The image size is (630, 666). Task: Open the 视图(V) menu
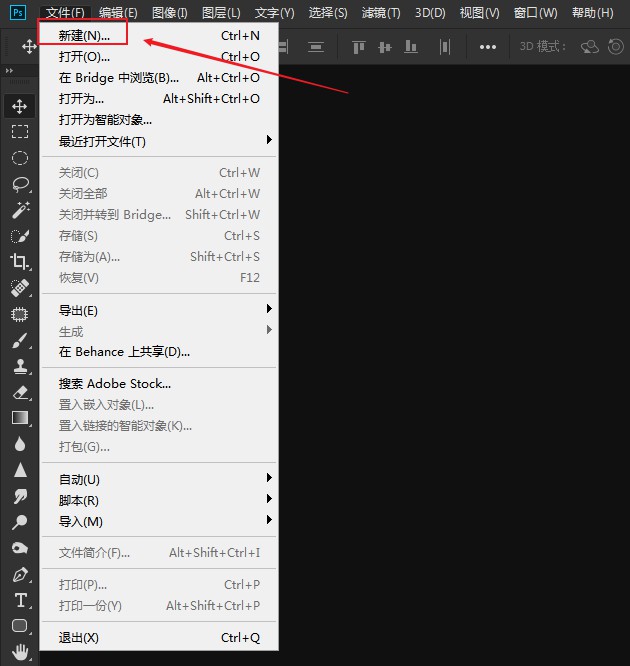(x=479, y=13)
